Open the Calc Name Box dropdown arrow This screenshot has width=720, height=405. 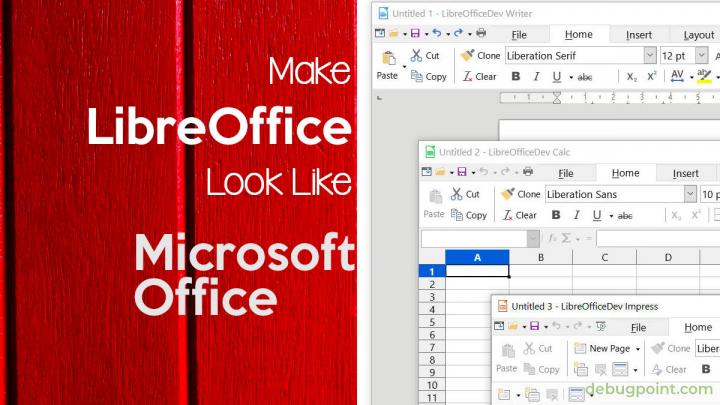pos(533,238)
